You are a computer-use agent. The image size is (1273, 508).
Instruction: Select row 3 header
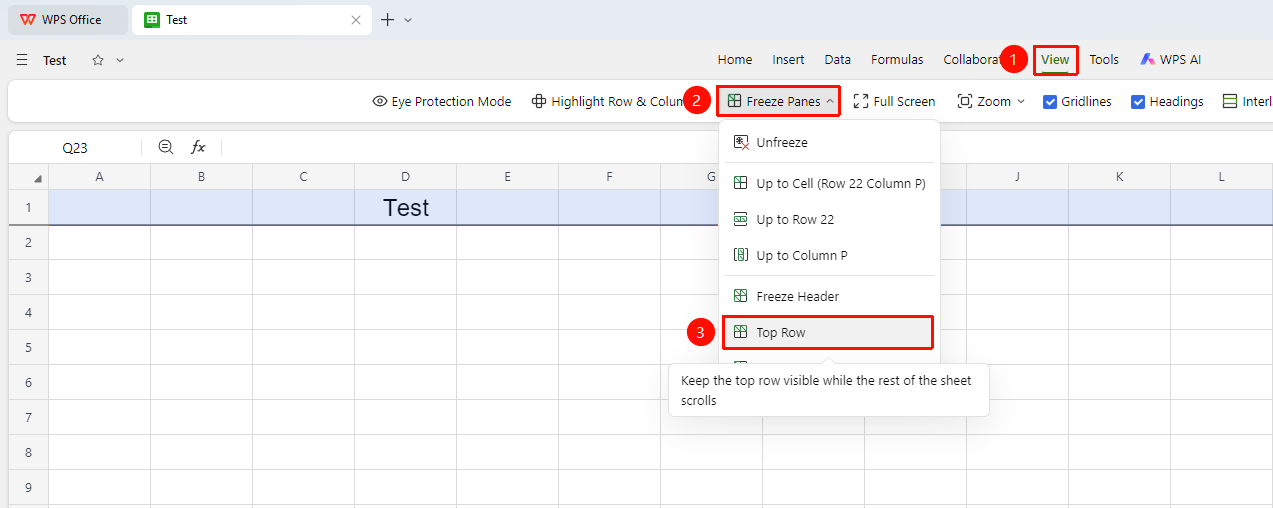point(29,277)
